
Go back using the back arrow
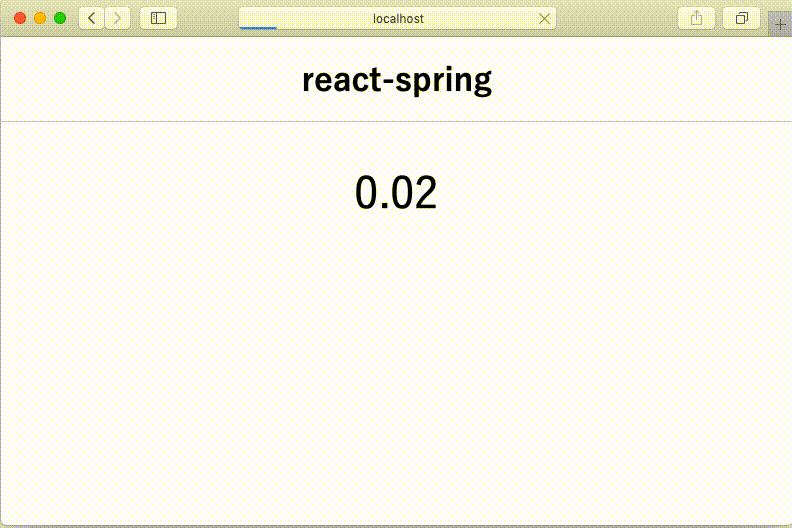91,18
